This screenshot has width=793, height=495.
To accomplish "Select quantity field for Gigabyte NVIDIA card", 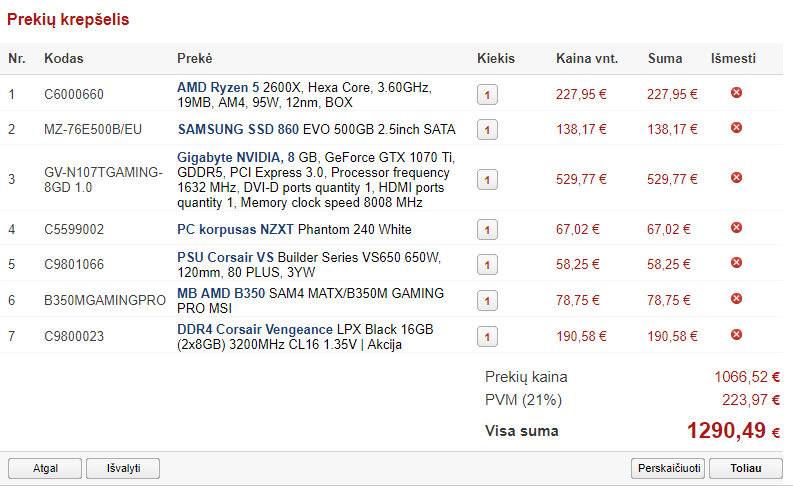I will (x=487, y=179).
